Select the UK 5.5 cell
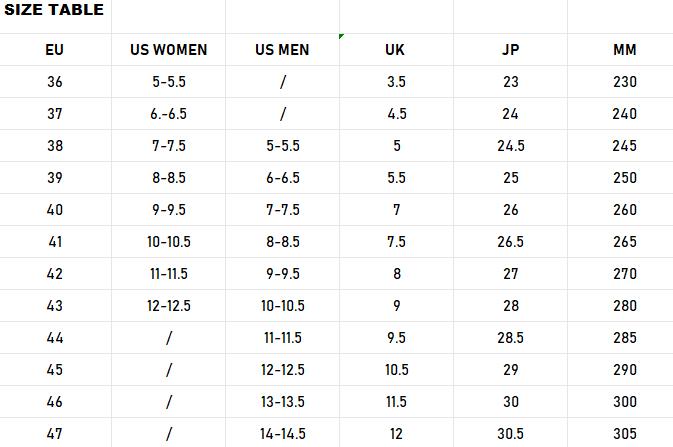The width and height of the screenshot is (673, 447). pyautogui.click(x=396, y=178)
